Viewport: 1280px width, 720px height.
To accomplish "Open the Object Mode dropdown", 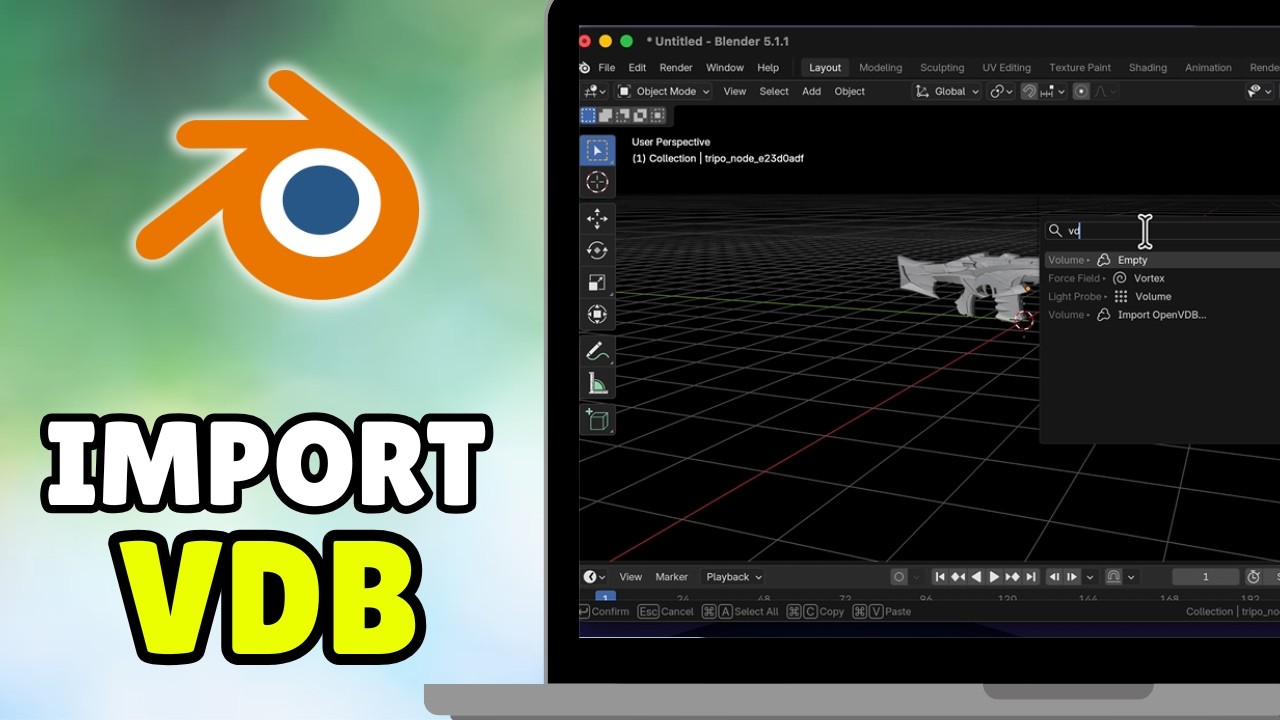I will (664, 91).
